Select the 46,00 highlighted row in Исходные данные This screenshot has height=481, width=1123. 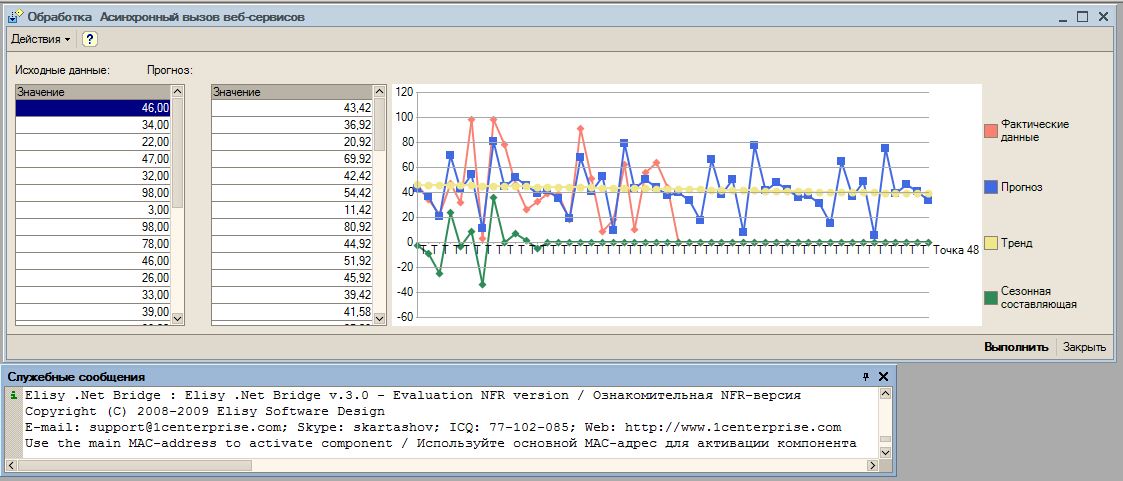pos(94,108)
